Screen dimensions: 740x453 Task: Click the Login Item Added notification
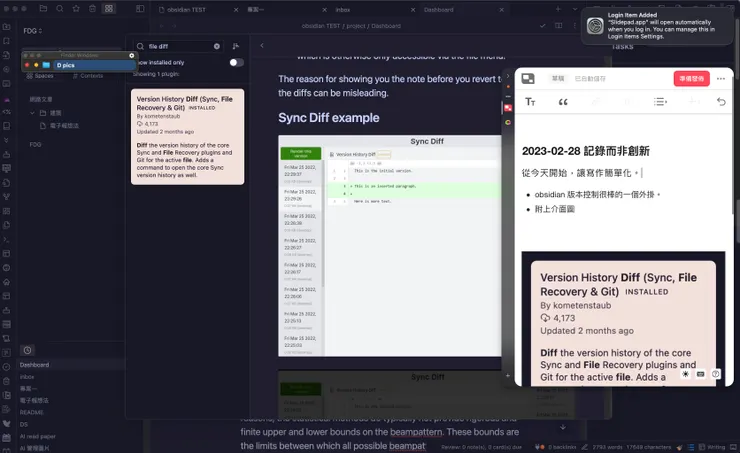point(657,26)
